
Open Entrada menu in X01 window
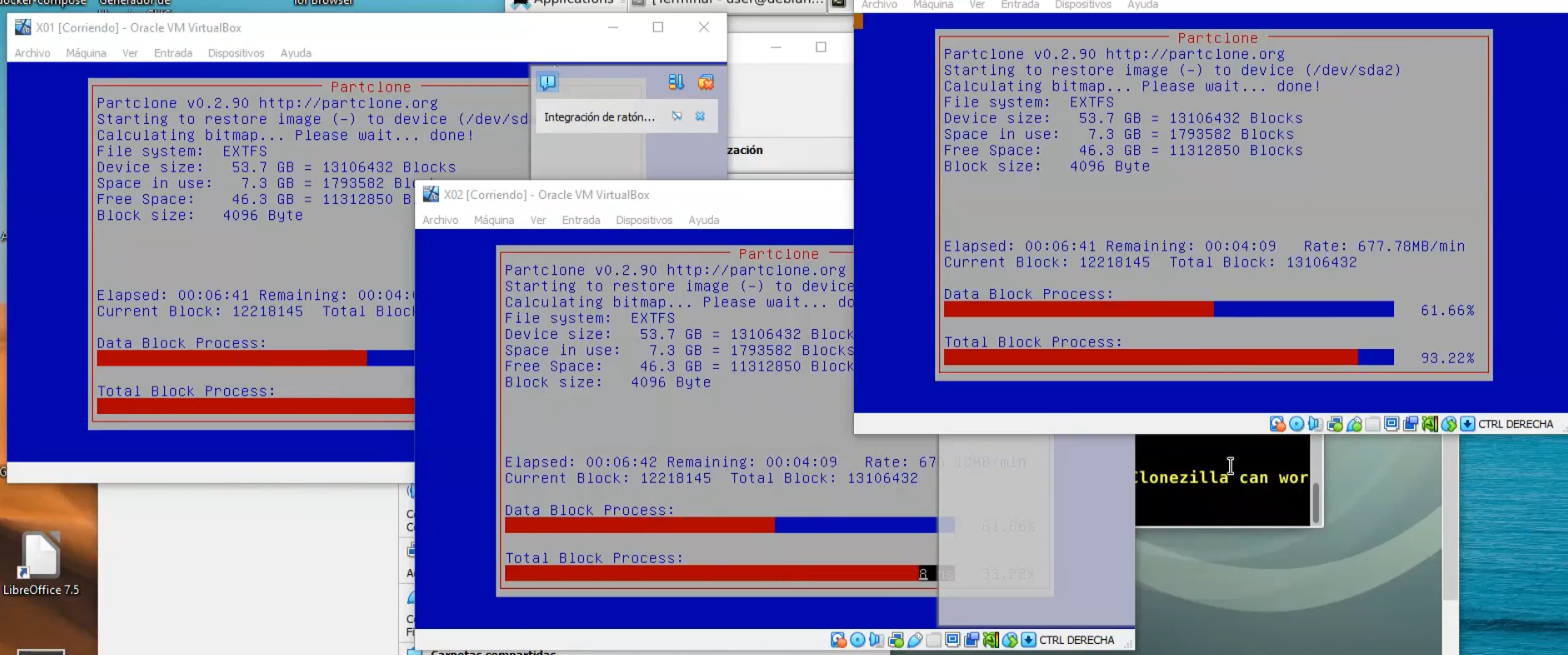(173, 53)
